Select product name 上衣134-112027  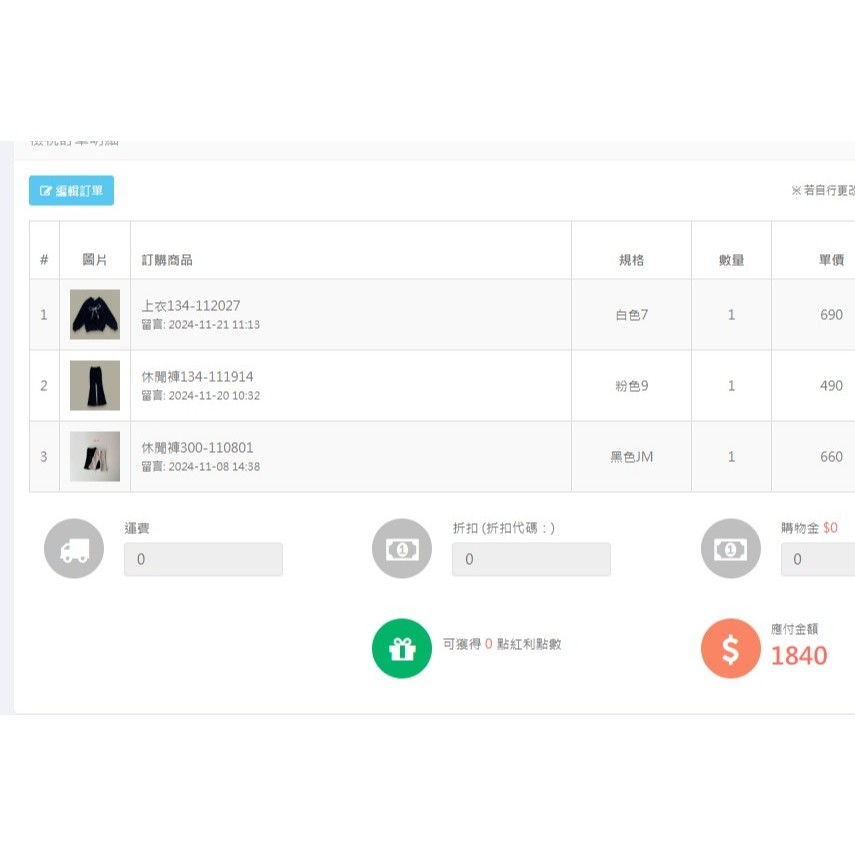[191, 306]
